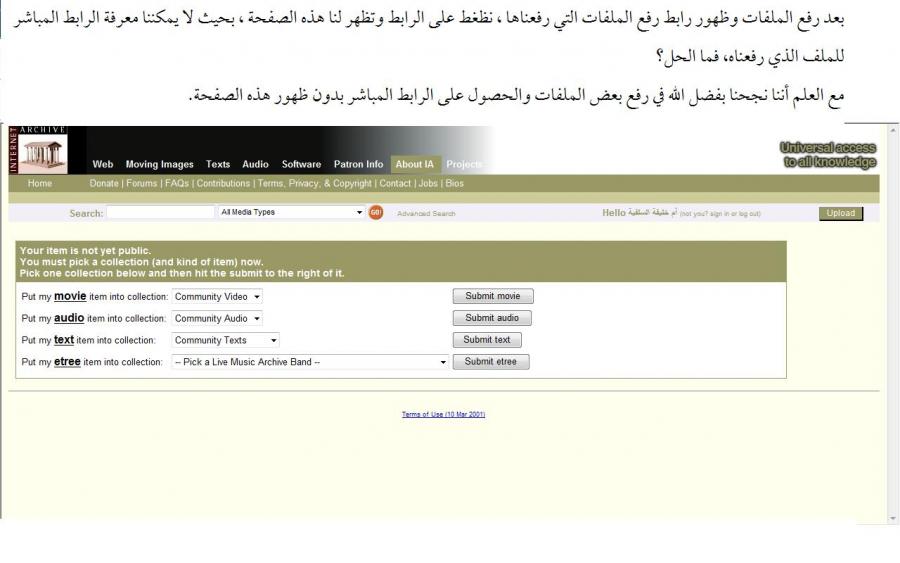Viewport: 900px width, 563px height.
Task: Open the Patron Info tab
Action: click(358, 164)
